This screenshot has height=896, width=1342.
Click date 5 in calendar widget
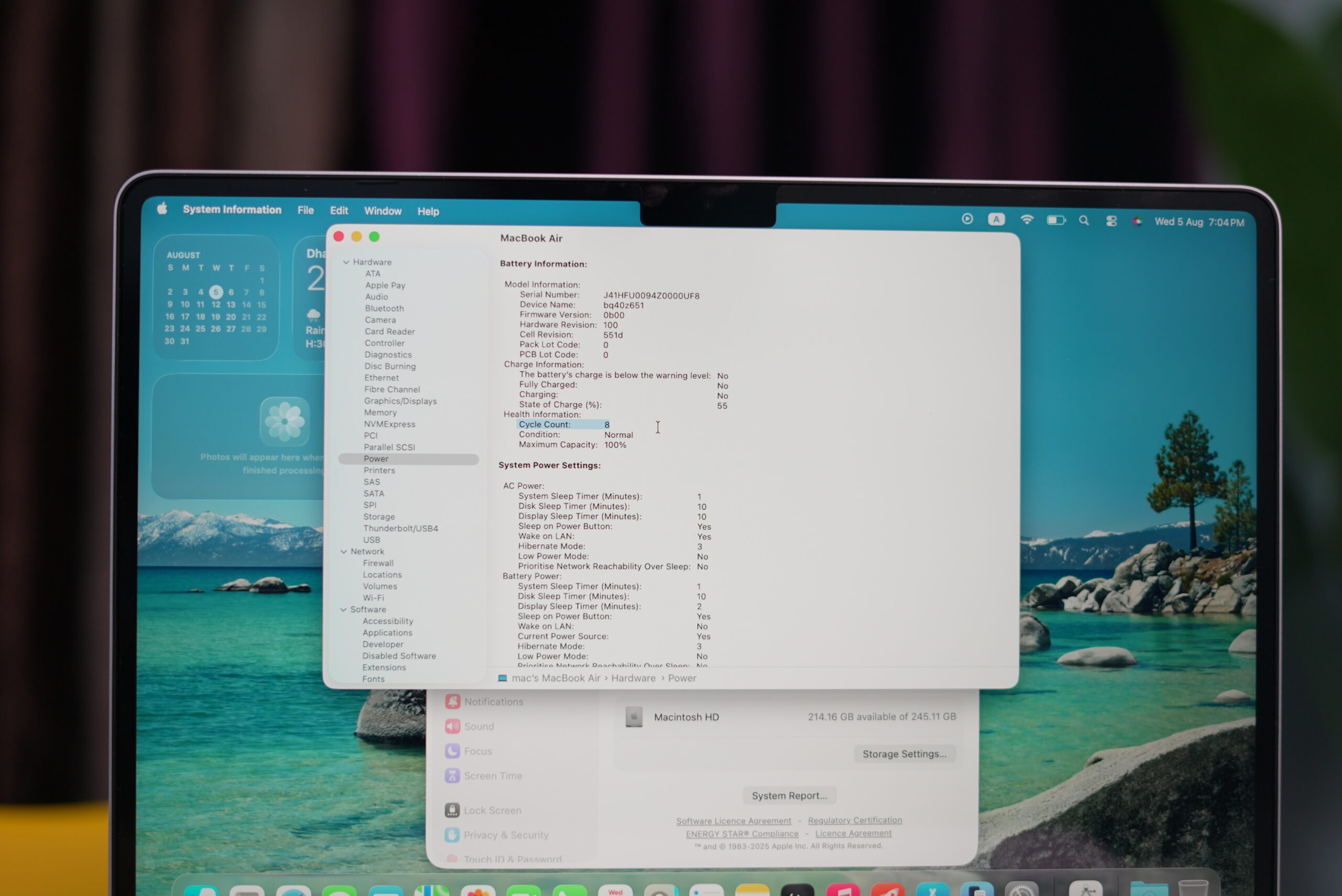[215, 292]
